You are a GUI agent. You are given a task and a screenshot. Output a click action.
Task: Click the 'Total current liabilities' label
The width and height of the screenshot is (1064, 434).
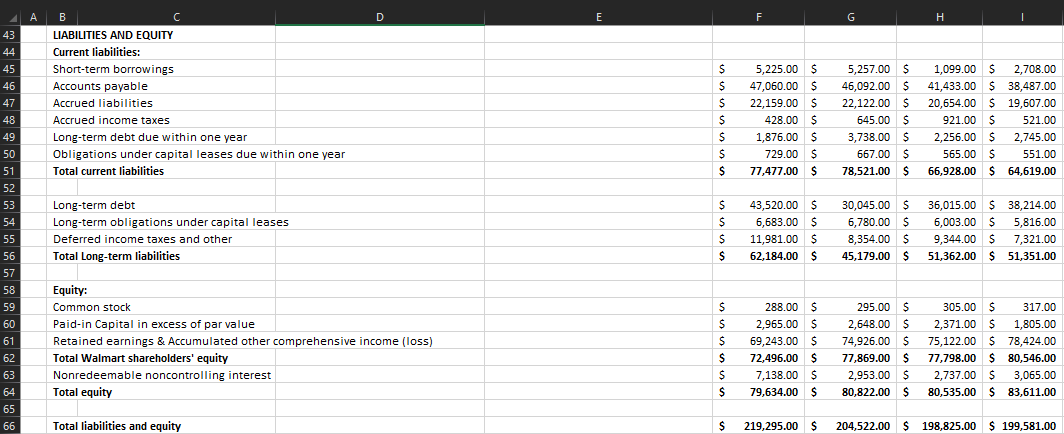[109, 171]
